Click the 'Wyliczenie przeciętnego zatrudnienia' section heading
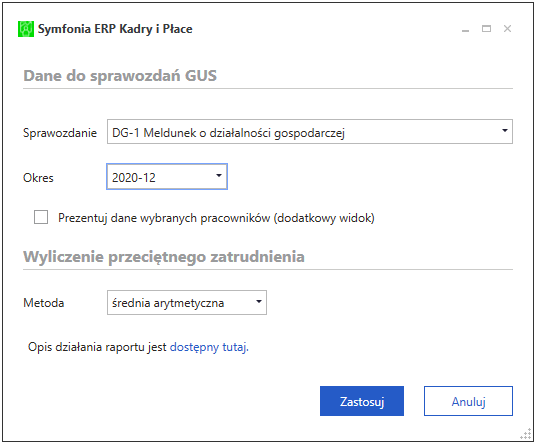Image resolution: width=539 pixels, height=446 pixels. point(164,257)
